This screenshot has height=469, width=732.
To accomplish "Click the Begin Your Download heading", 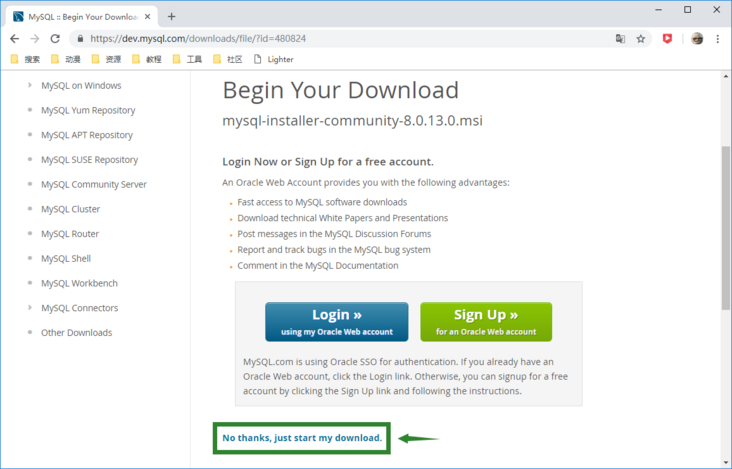I will 341,90.
